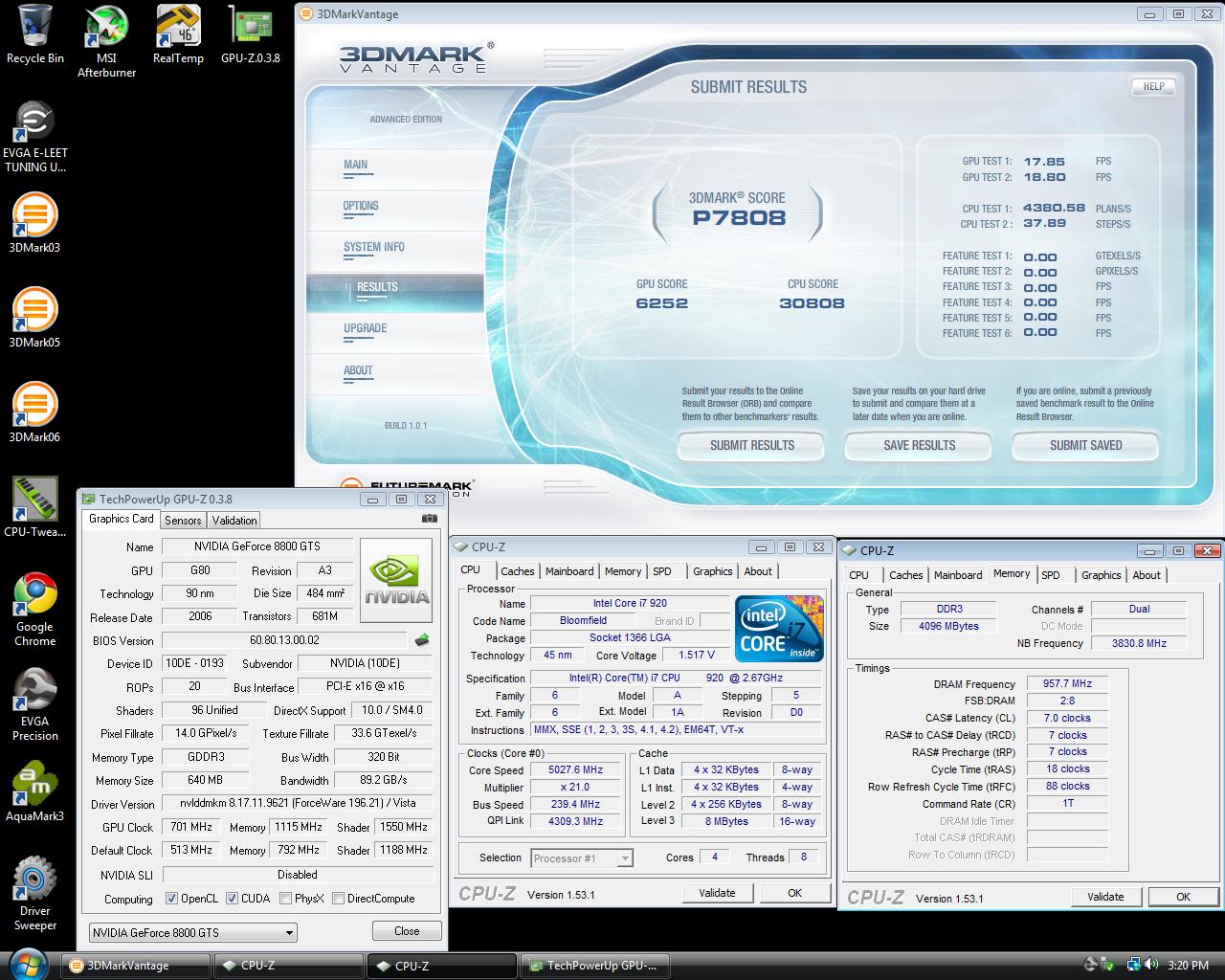
Task: Click the GPU-Z title bar icon
Action: [89, 499]
